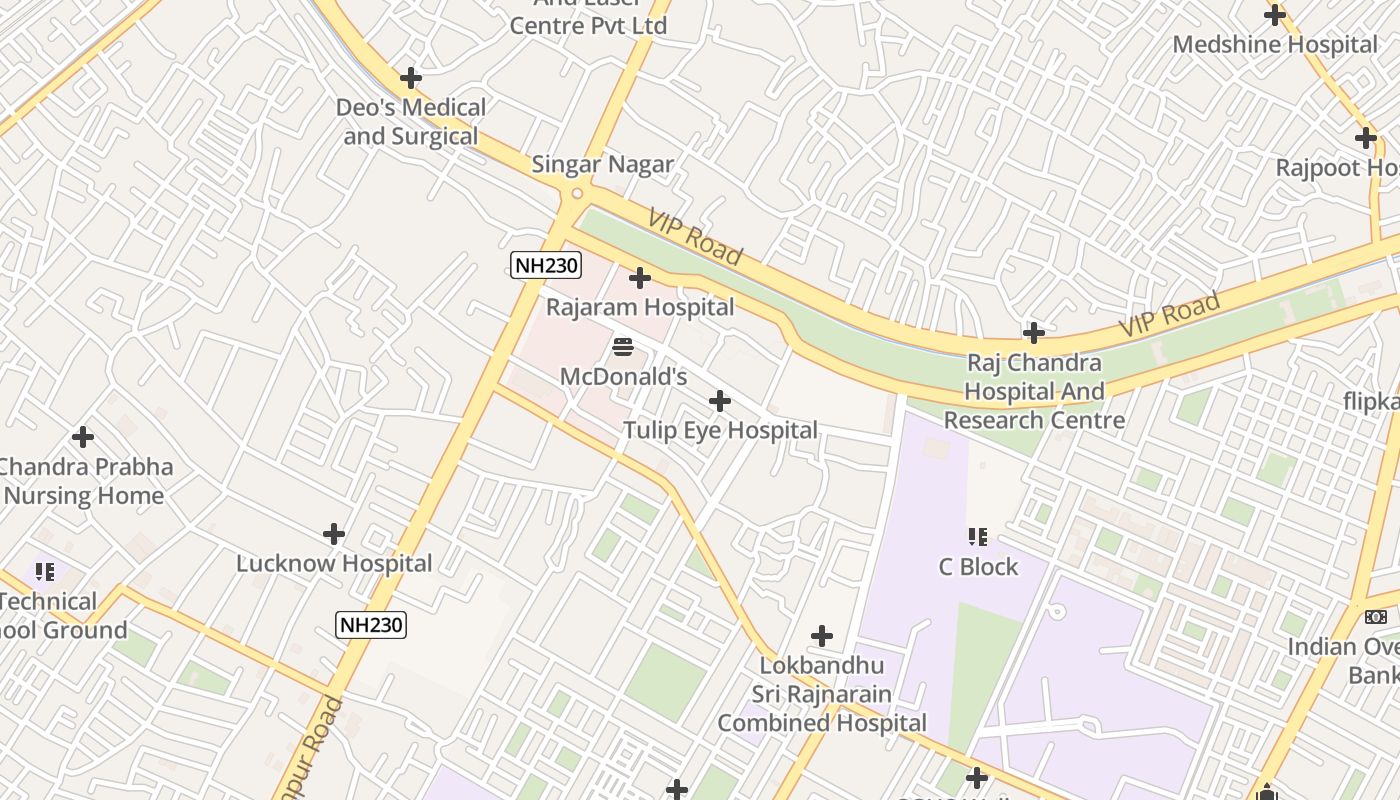Click the Tulip Eye Hospital marker
This screenshot has width=1400, height=800.
(x=719, y=401)
